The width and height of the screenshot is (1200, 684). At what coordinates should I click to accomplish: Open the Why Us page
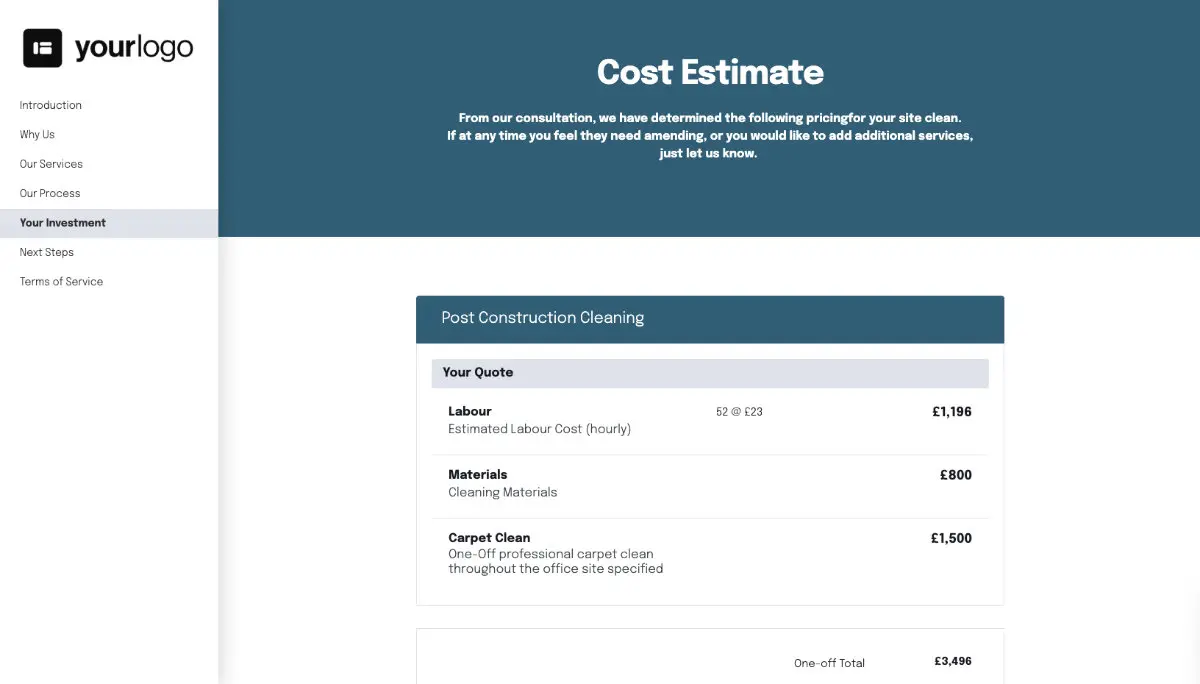click(35, 134)
